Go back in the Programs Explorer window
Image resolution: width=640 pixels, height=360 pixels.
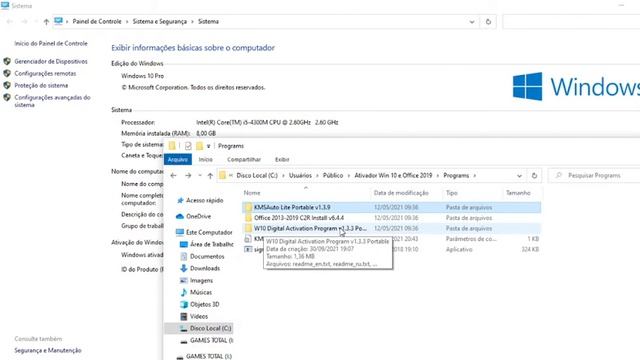tap(173, 176)
